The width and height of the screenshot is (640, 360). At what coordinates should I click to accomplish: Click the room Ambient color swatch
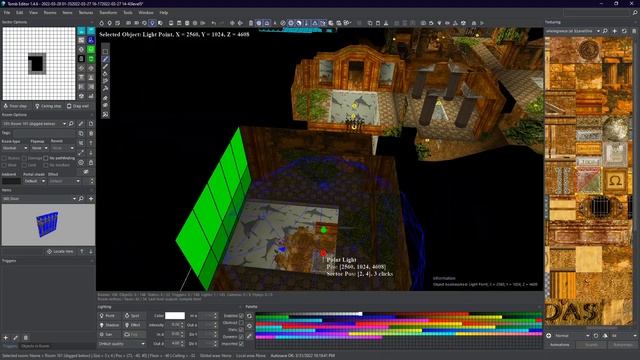pos(11,181)
